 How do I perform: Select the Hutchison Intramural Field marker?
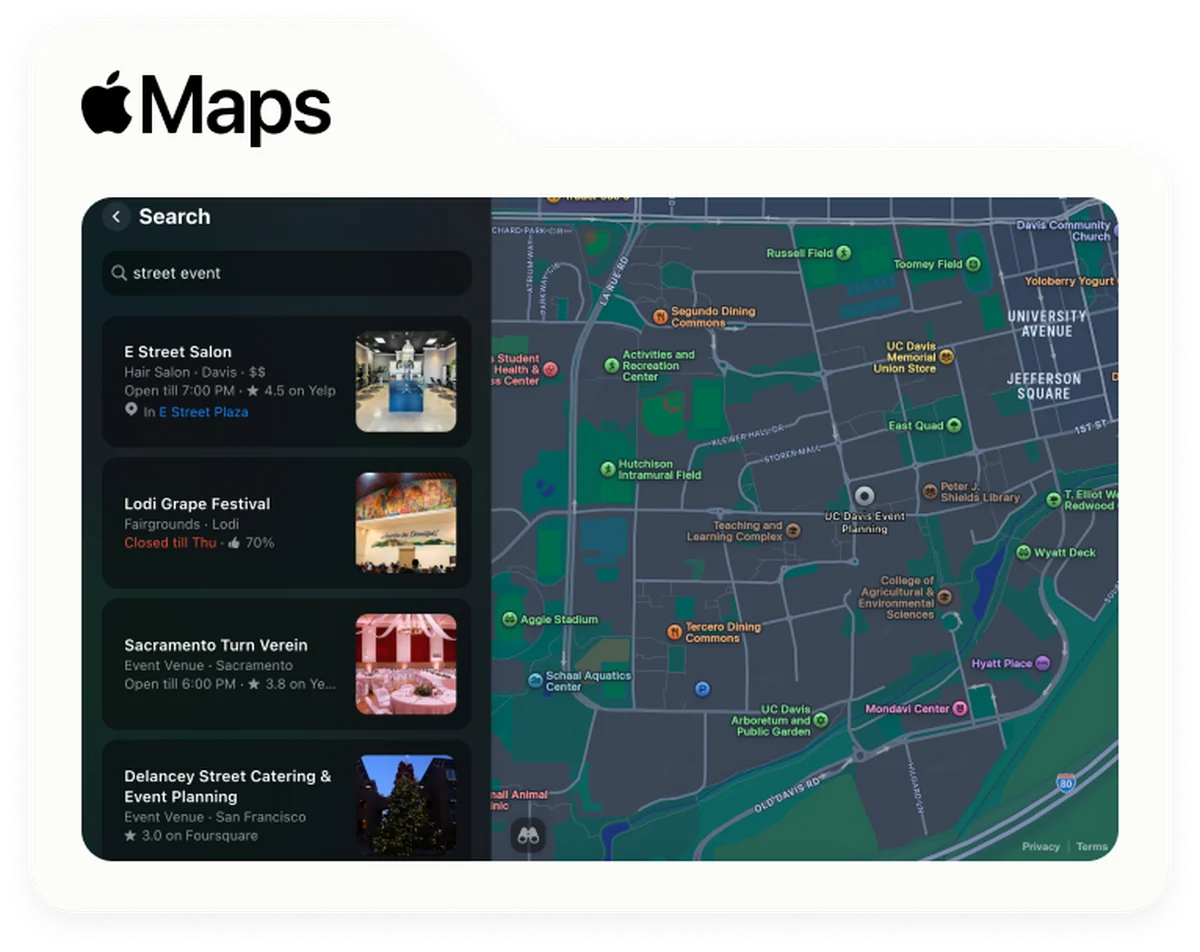point(607,469)
